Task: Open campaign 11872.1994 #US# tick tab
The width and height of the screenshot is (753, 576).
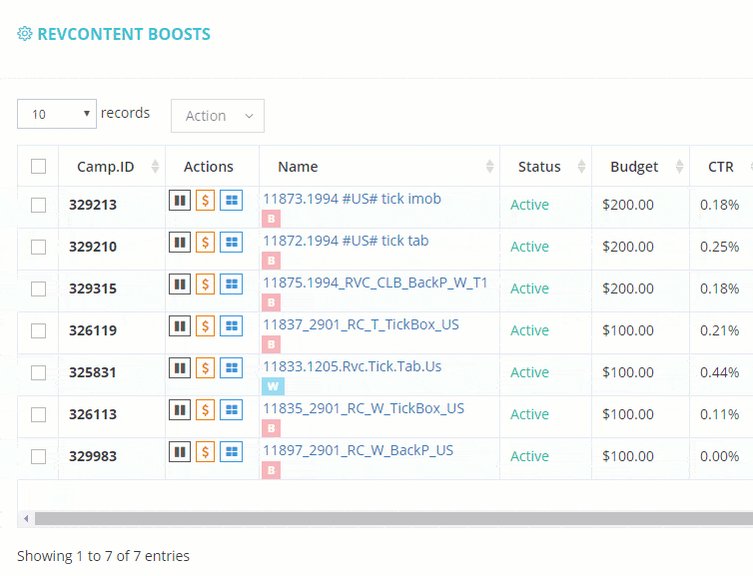Action: [x=346, y=240]
